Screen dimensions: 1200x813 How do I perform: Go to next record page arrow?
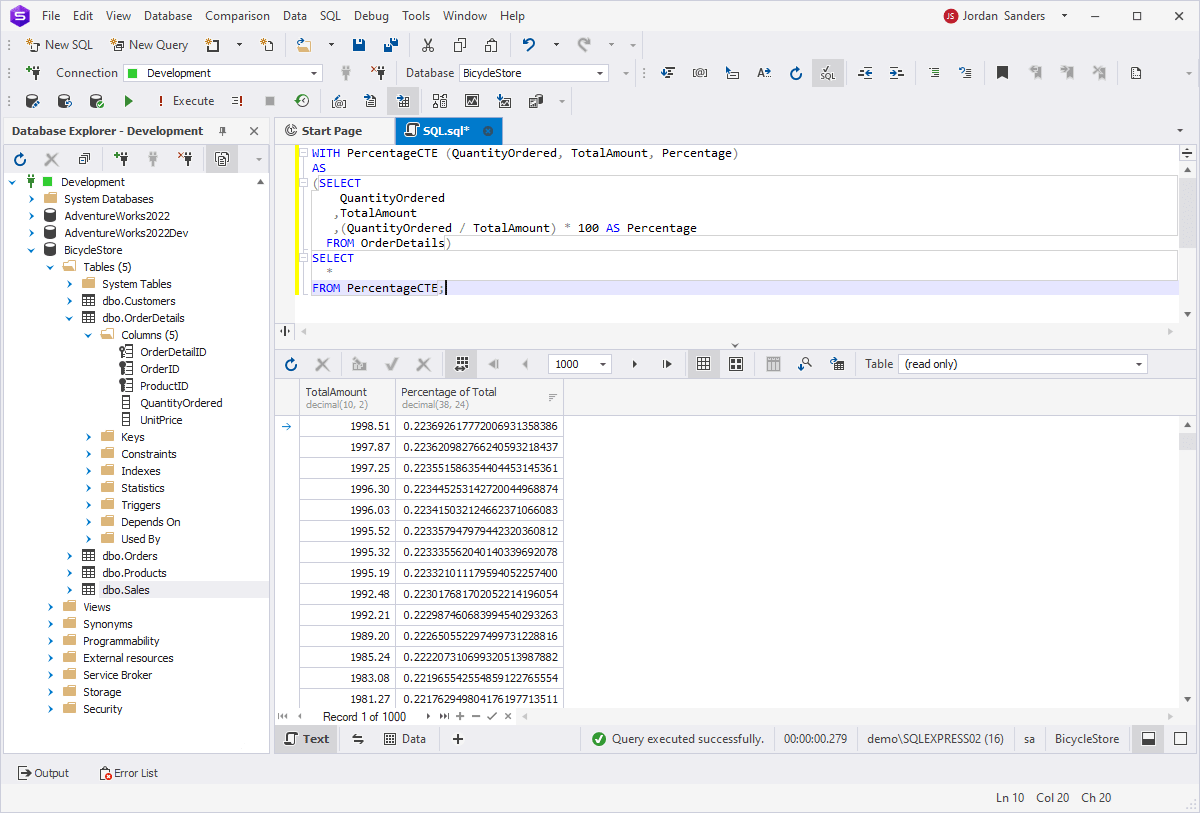click(x=634, y=364)
